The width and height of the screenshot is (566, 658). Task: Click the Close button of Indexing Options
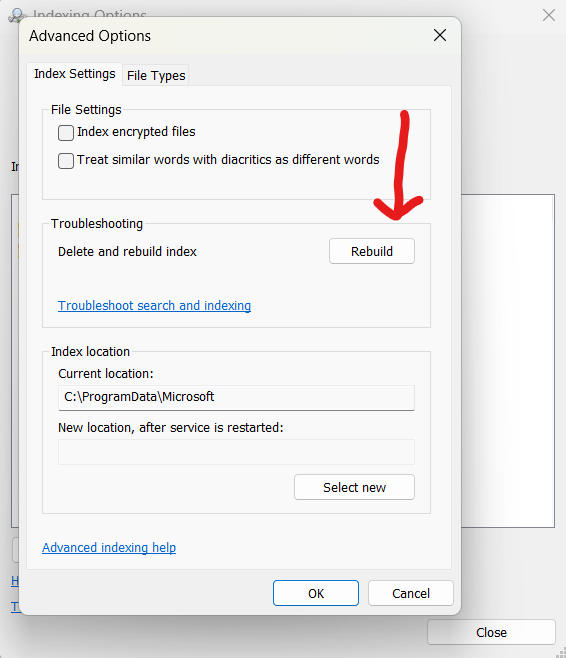491,632
